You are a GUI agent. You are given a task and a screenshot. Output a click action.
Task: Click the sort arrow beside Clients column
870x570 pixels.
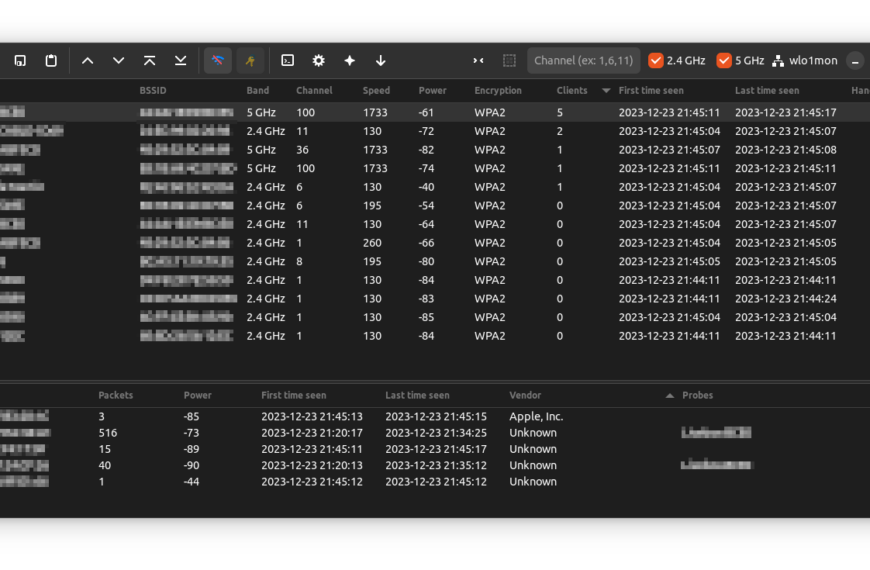[606, 90]
